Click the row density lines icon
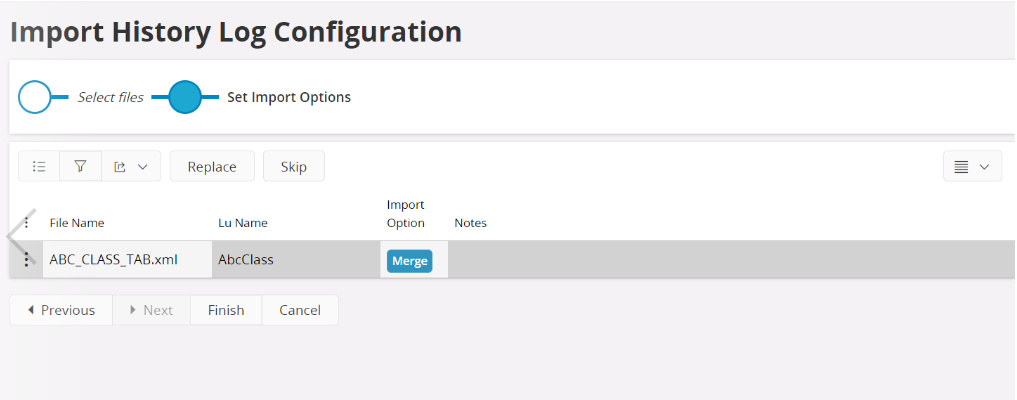 961,167
